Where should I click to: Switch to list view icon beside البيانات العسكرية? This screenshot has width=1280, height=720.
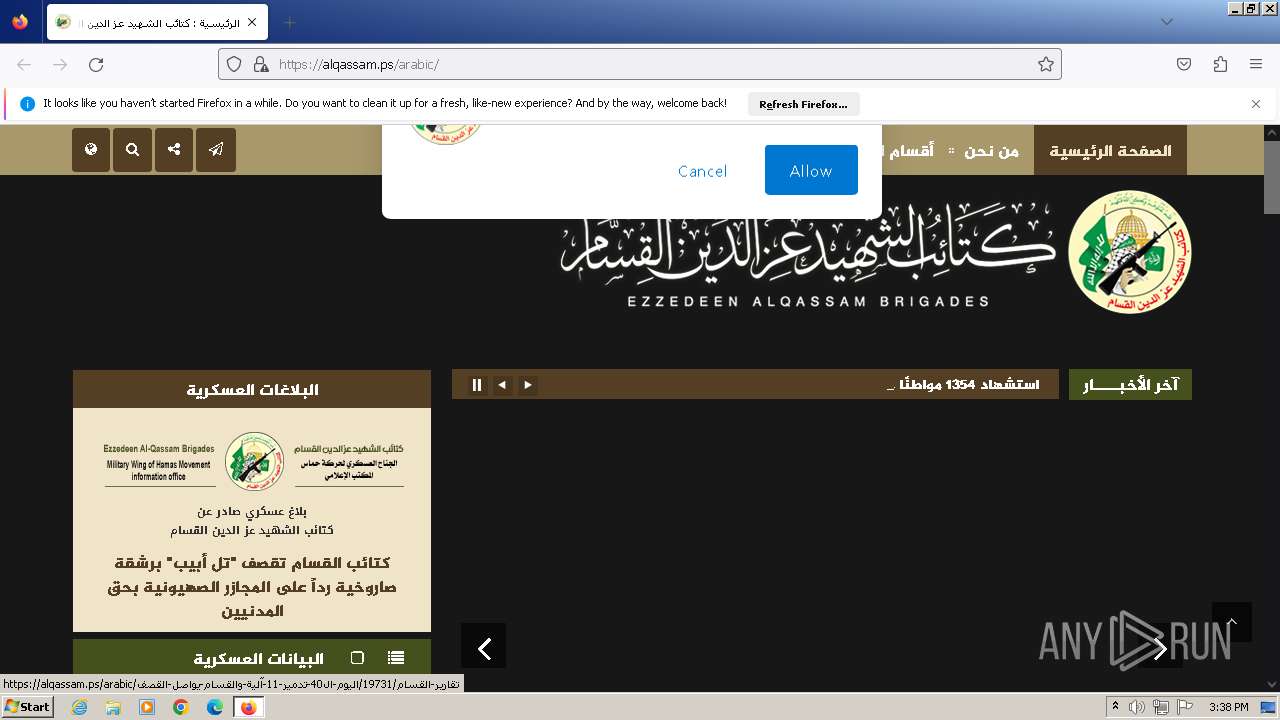click(x=396, y=658)
